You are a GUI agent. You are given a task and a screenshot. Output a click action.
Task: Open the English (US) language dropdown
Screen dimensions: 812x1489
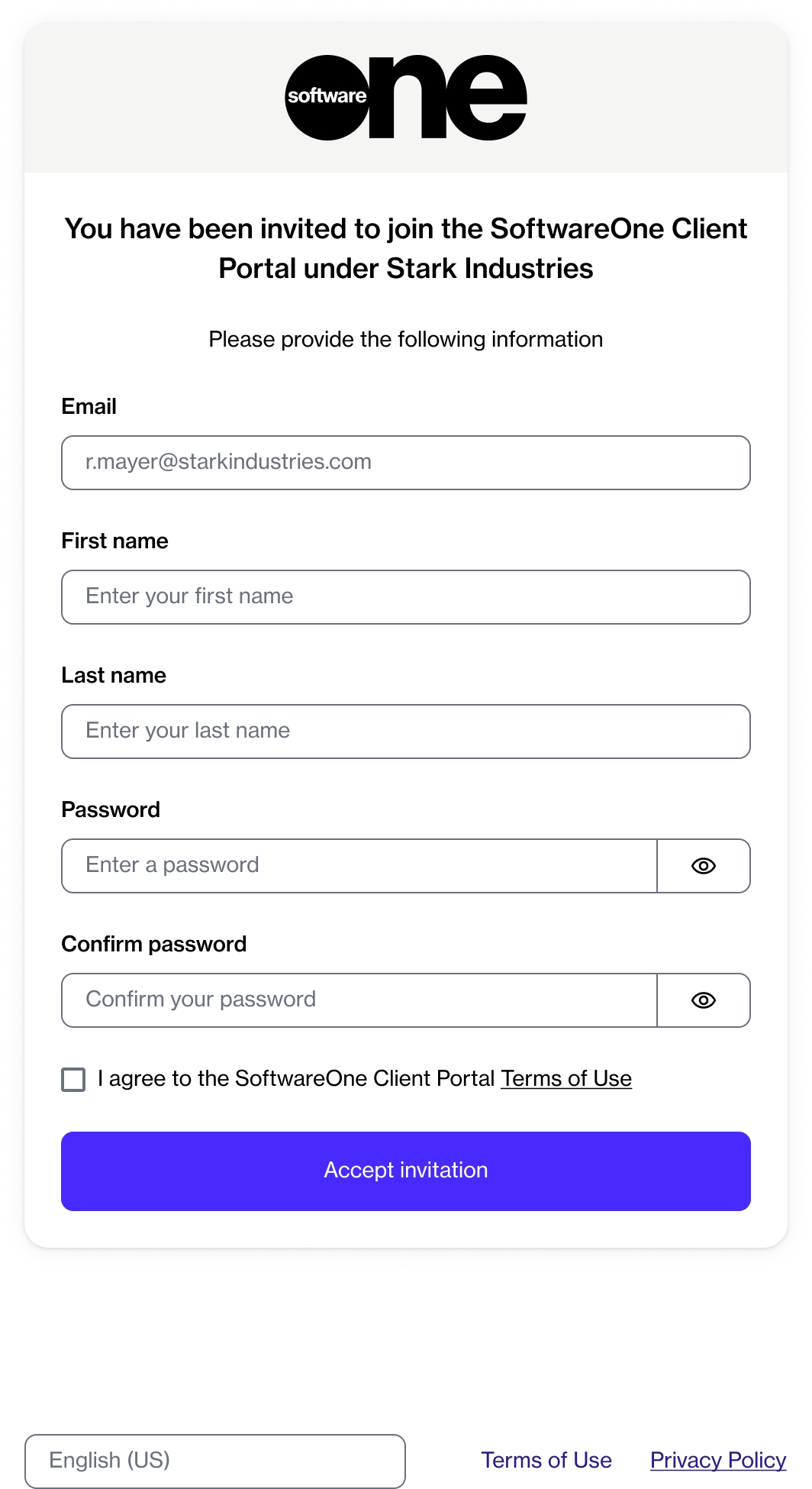coord(214,1461)
